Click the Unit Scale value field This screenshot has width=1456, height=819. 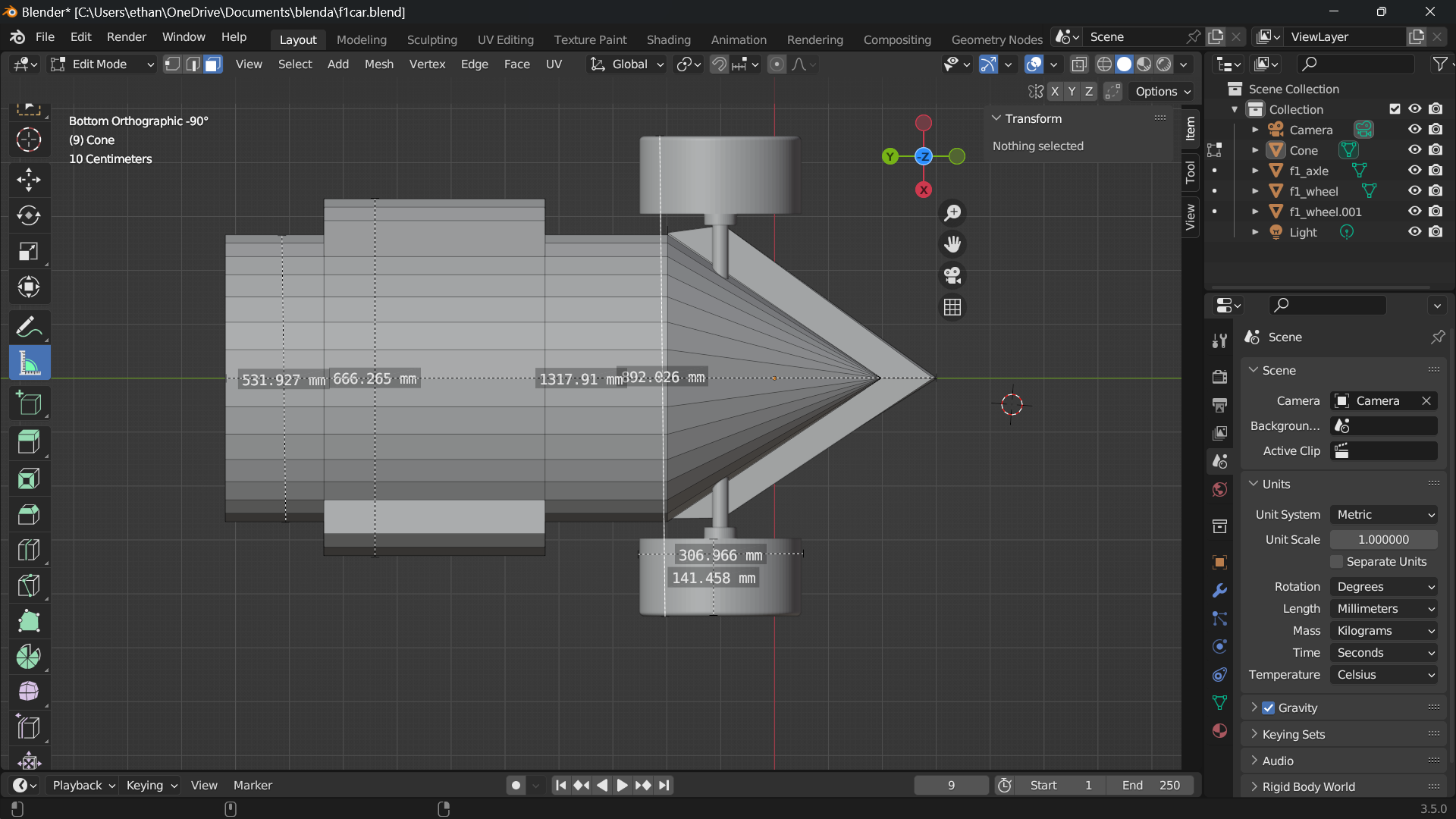pyautogui.click(x=1383, y=540)
